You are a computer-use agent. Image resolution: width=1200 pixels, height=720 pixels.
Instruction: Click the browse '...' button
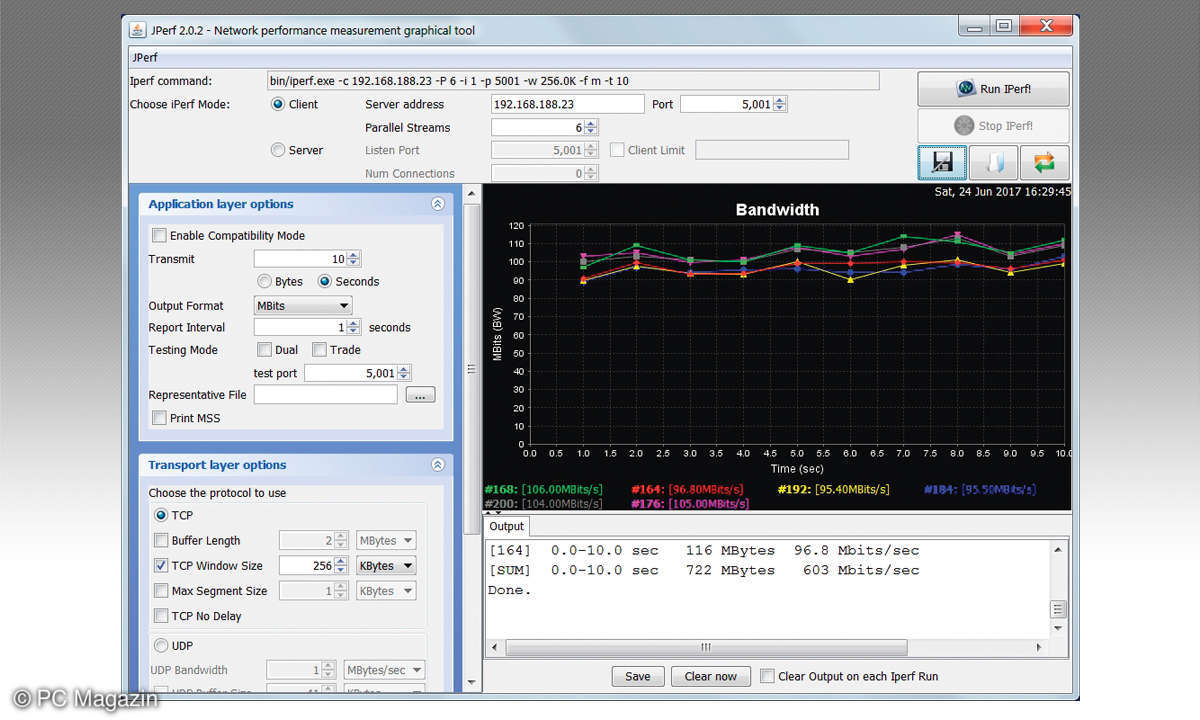click(x=420, y=395)
